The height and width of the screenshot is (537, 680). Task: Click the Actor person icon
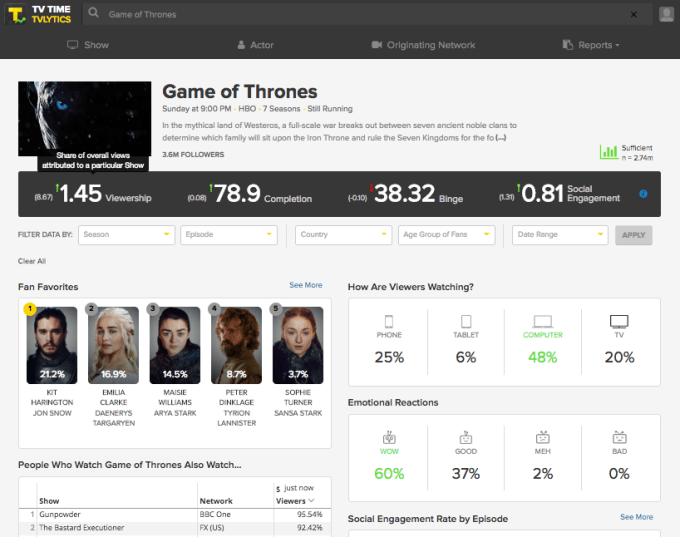tap(241, 45)
